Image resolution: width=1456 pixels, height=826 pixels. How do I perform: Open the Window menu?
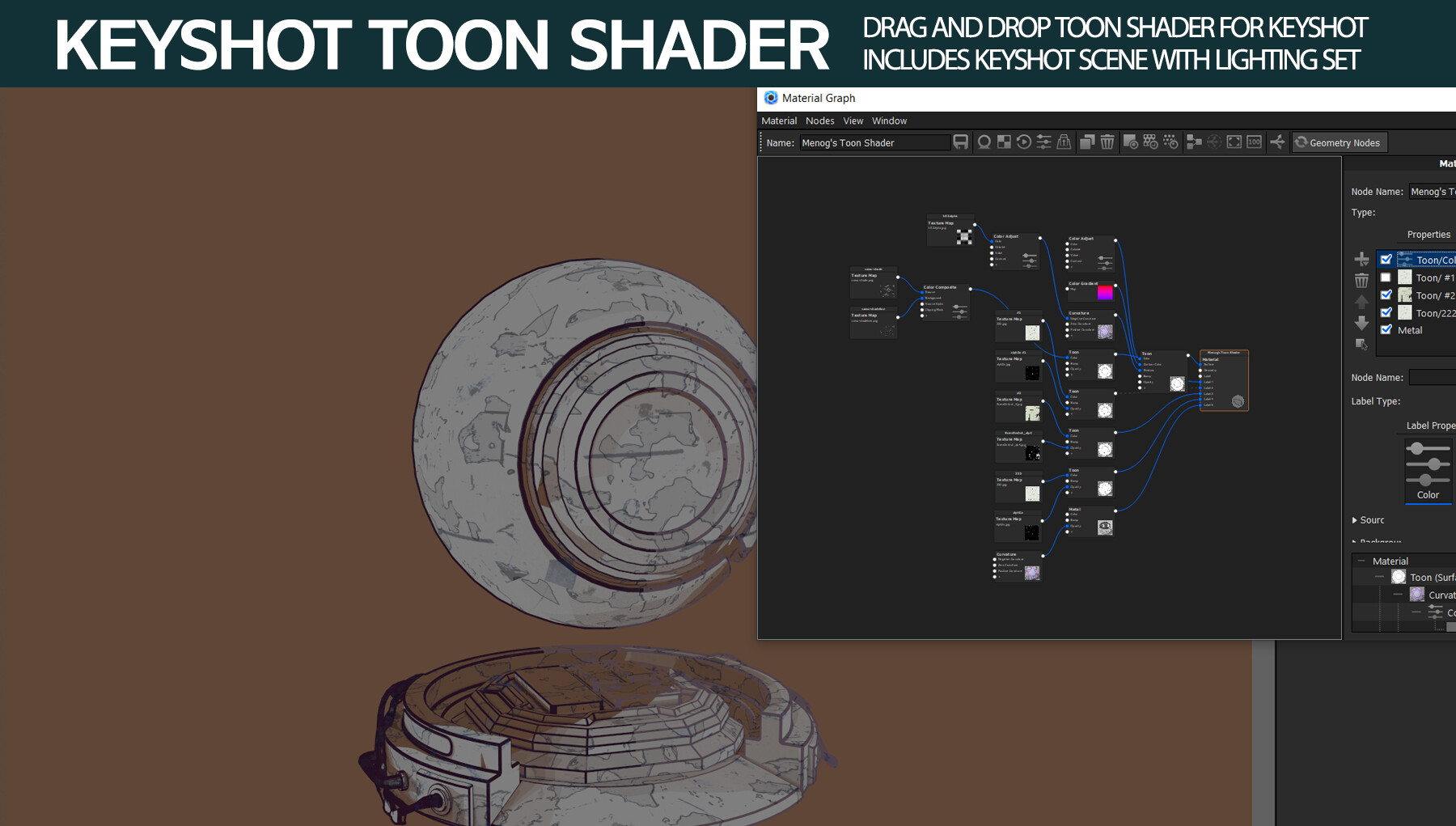(x=889, y=121)
